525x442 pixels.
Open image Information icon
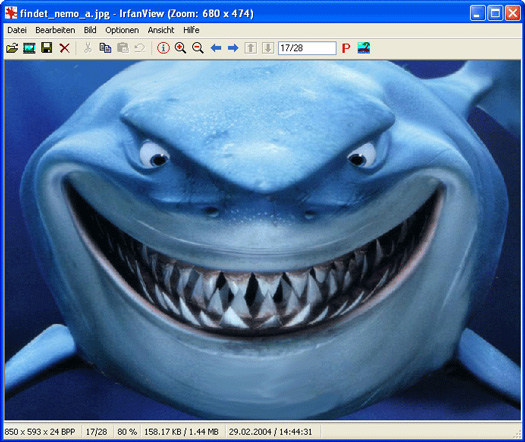(x=163, y=48)
